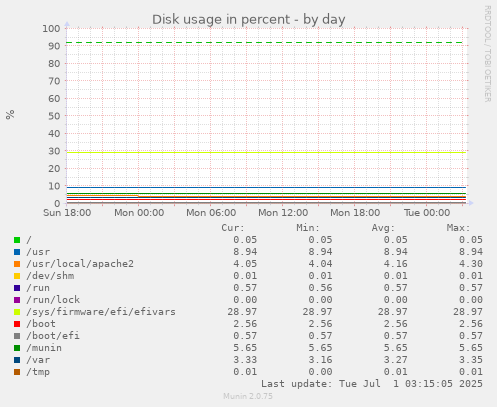Screen dimensions: 497x407
Task: Select the /sys/firmware/efi/efivars legend label
Action: [x=101, y=312]
